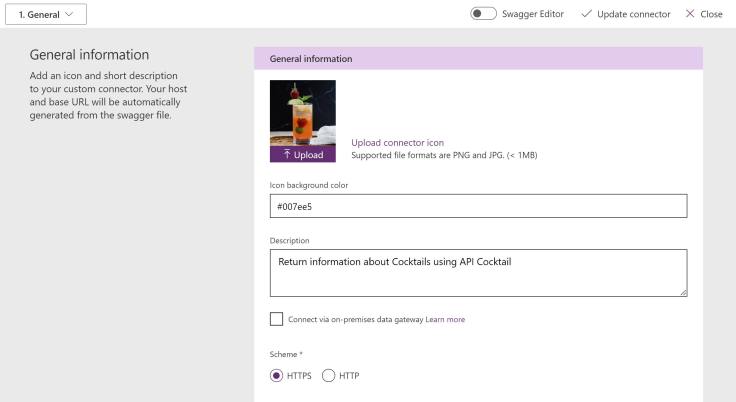Click into the Description text area
The height and width of the screenshot is (402, 736).
pyautogui.click(x=478, y=272)
